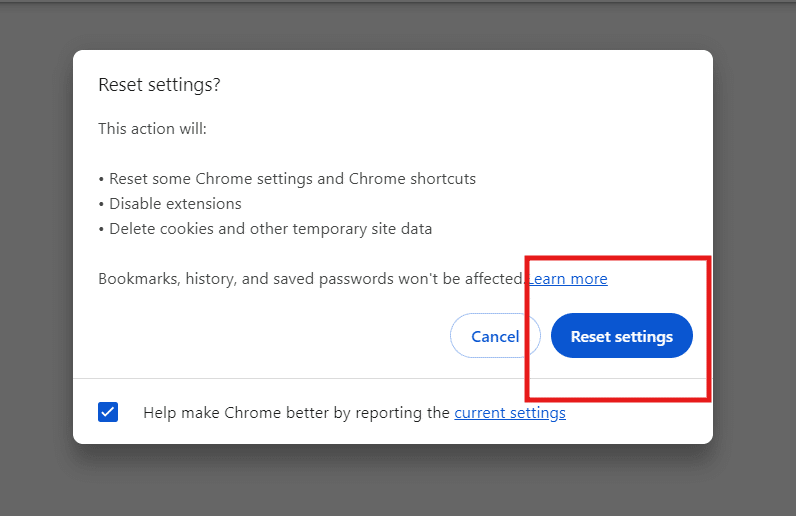Screen dimensions: 796x516
Task: Click the dimmed backdrop right of the dialog
Action: tap(755, 250)
